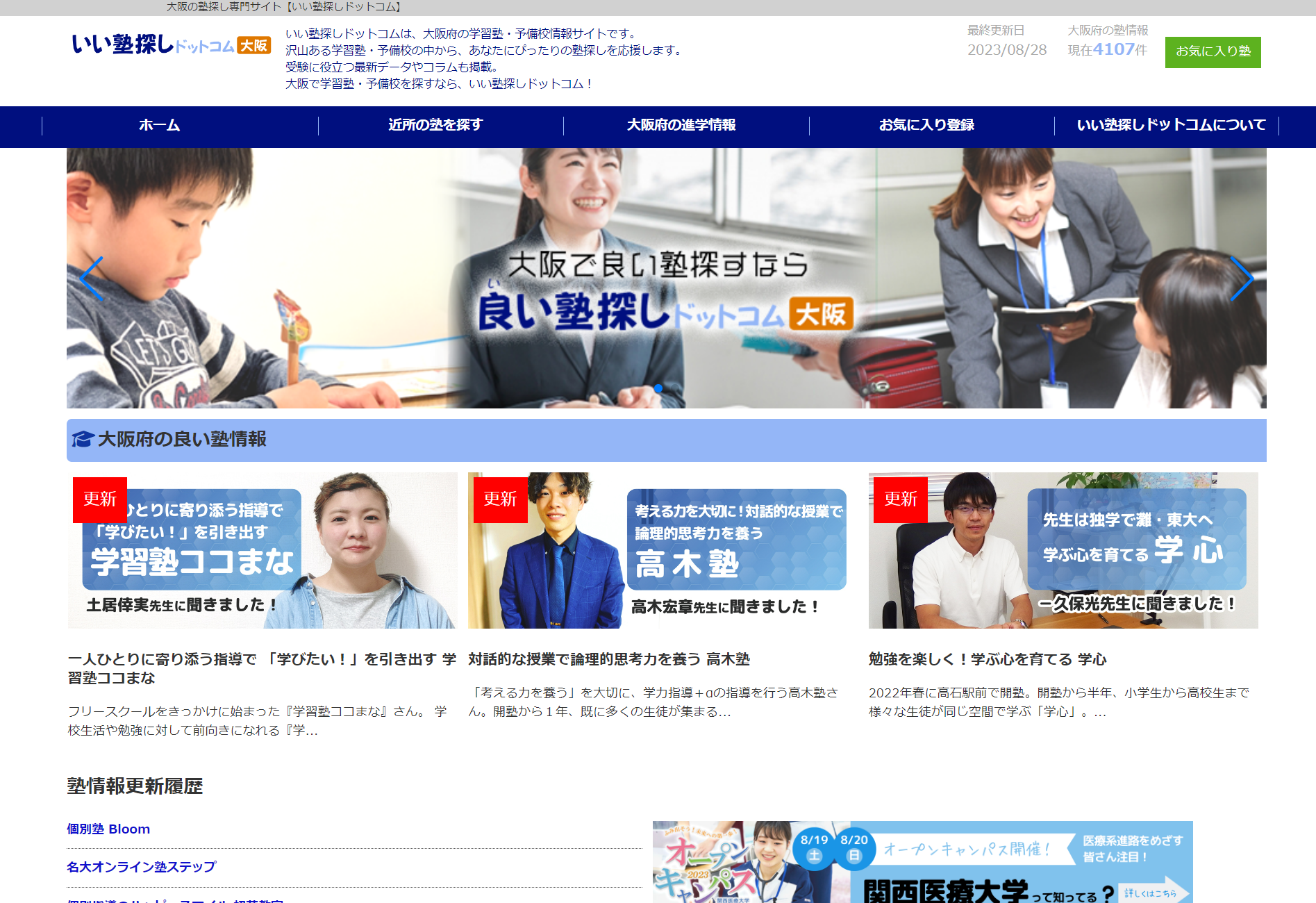
Task: Click the blue carousel indicator dot
Action: pyautogui.click(x=658, y=388)
